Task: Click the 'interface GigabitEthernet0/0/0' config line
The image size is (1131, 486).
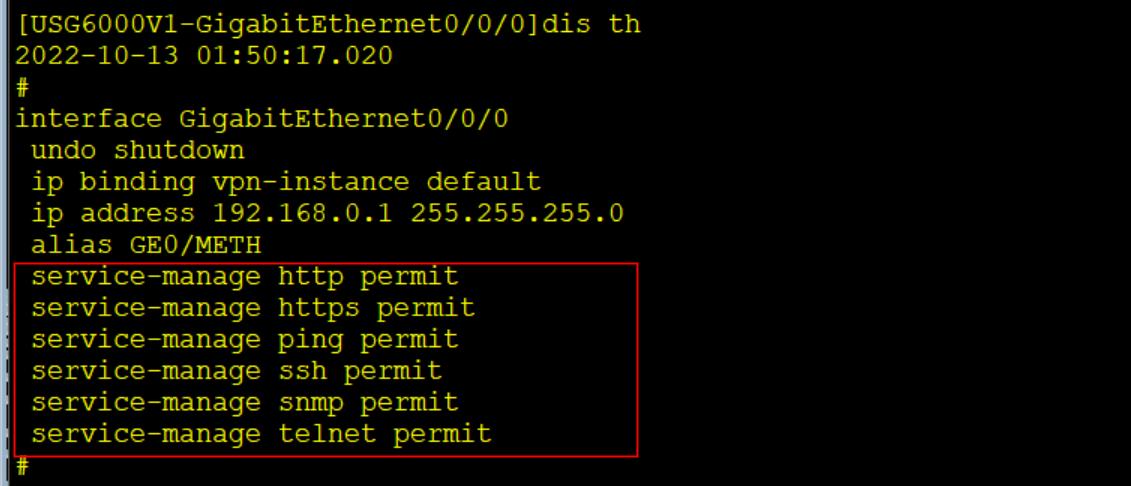Action: point(263,119)
